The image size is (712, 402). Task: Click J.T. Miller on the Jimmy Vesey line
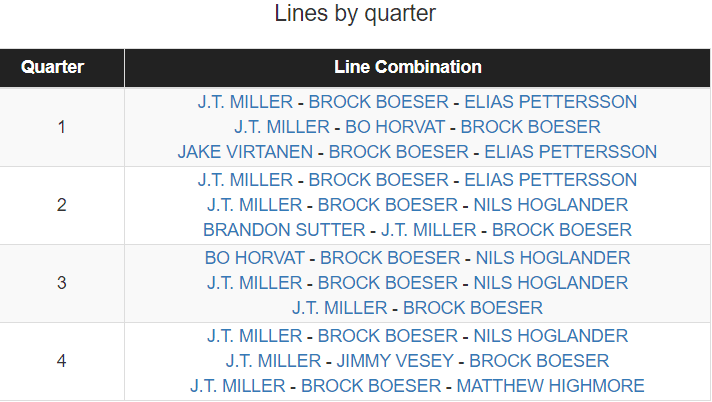coord(273,360)
